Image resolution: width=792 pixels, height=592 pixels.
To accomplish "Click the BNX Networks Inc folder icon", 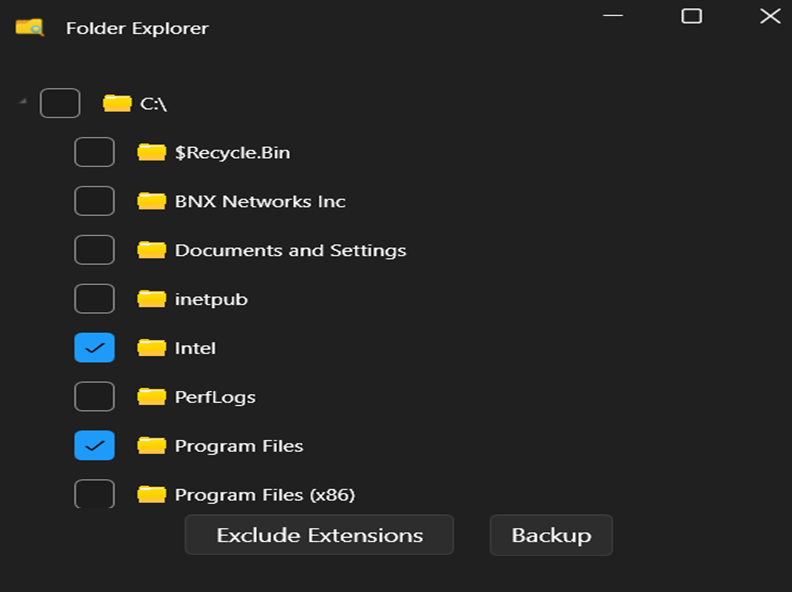I will (x=151, y=201).
